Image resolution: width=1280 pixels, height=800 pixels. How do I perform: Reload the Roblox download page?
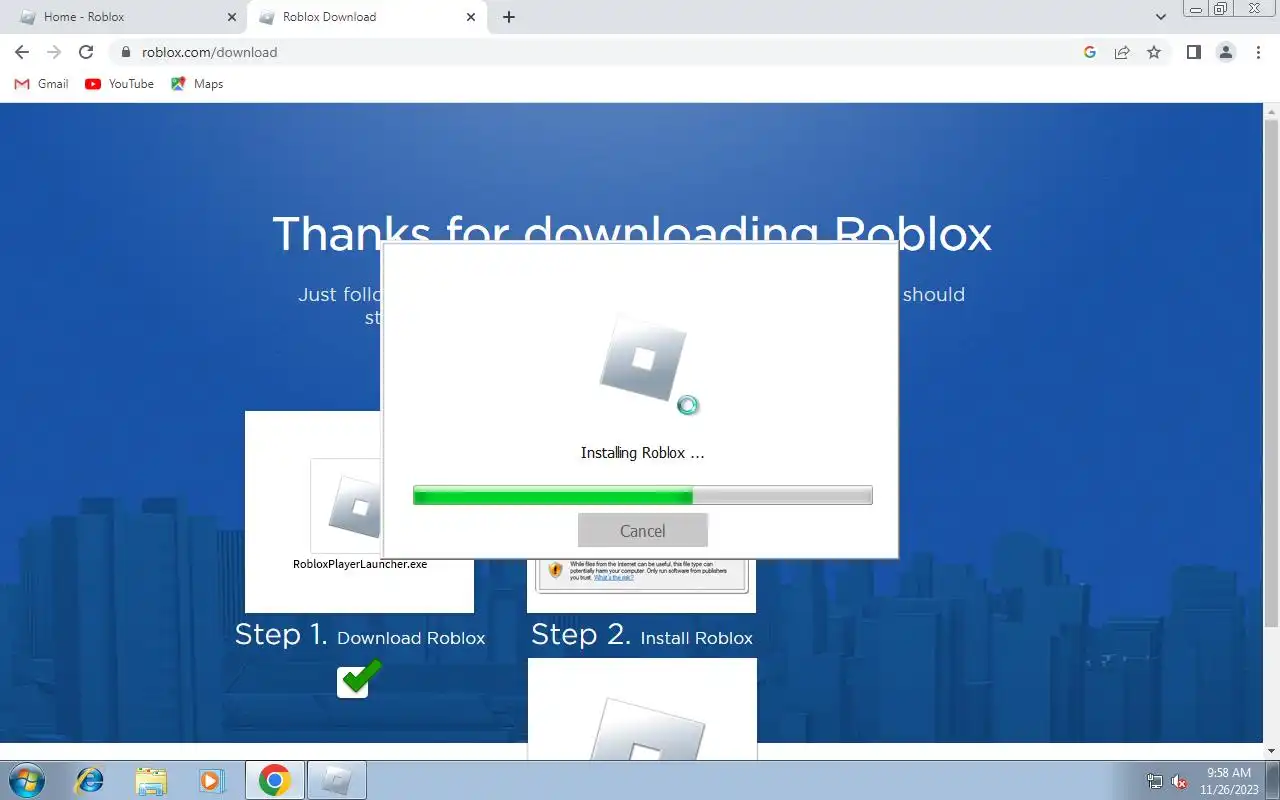pos(86,52)
